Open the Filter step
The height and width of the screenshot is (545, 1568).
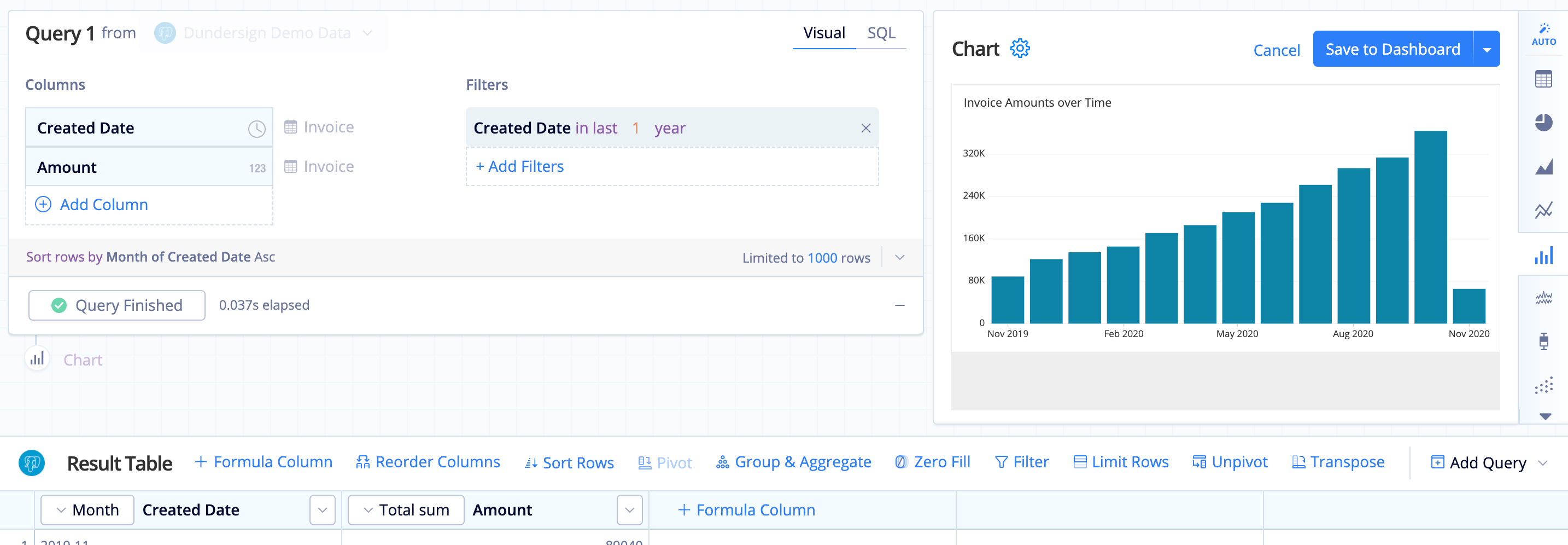[x=1021, y=462]
